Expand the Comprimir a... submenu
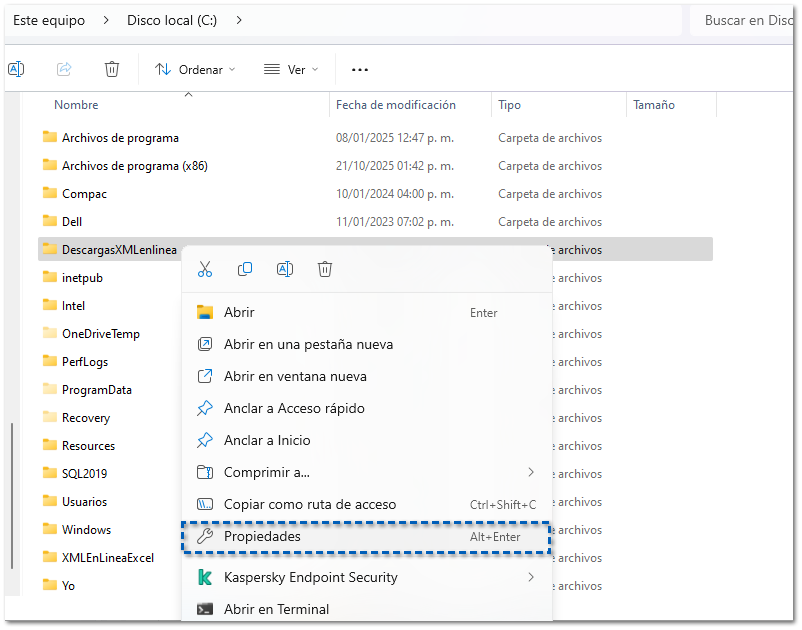802x630 pixels. click(x=366, y=472)
